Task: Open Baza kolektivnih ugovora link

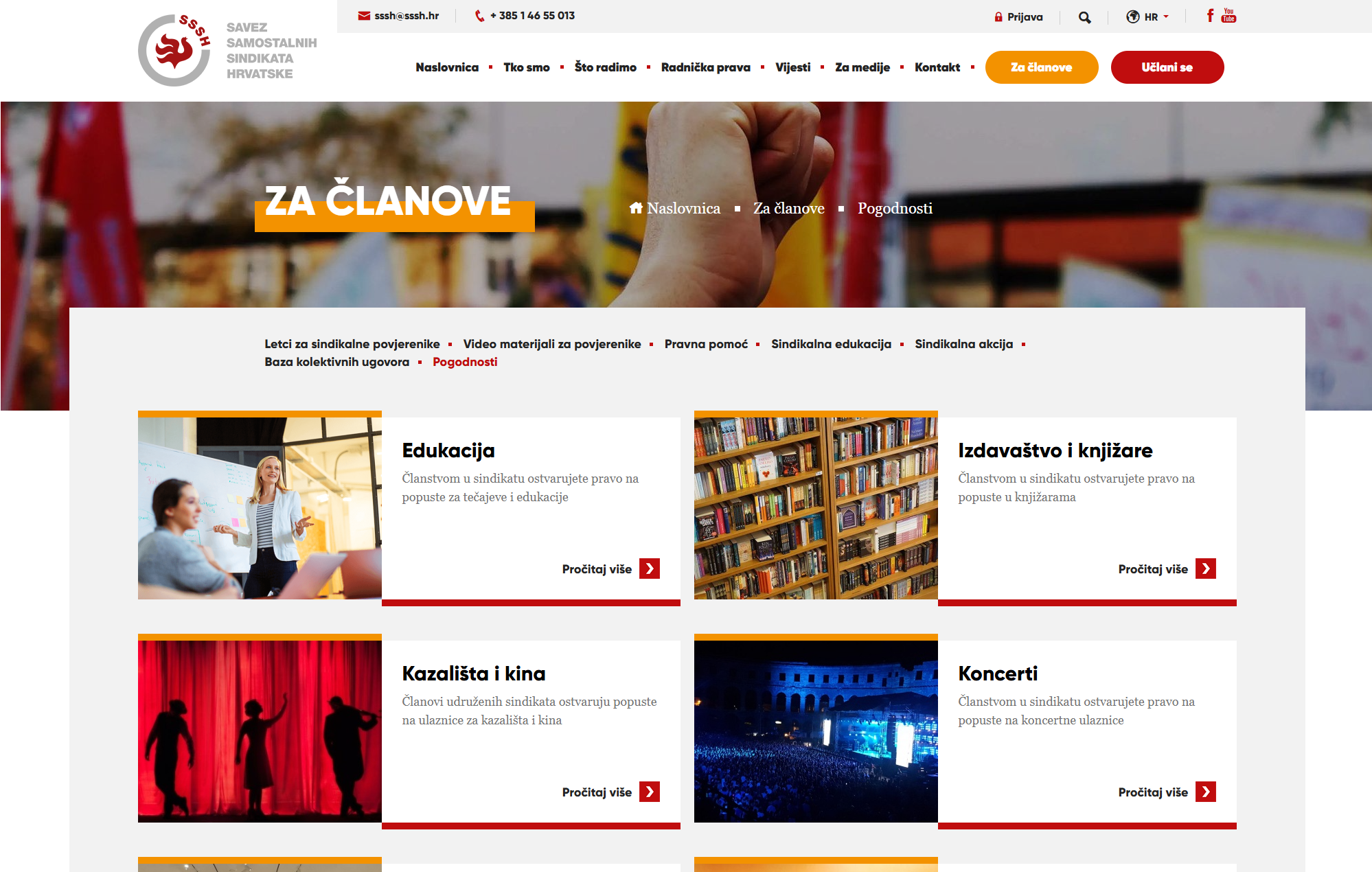Action: click(337, 362)
